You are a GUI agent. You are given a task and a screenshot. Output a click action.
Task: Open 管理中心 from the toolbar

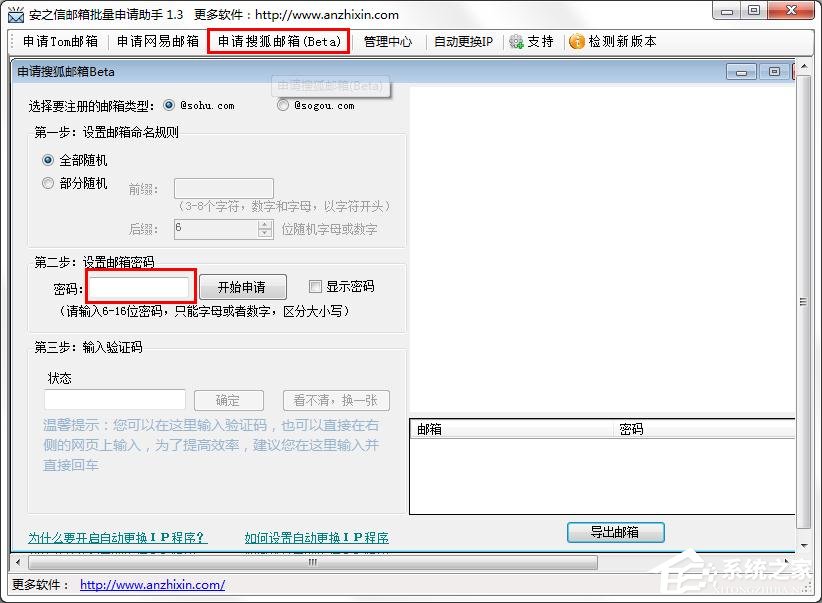coord(387,41)
